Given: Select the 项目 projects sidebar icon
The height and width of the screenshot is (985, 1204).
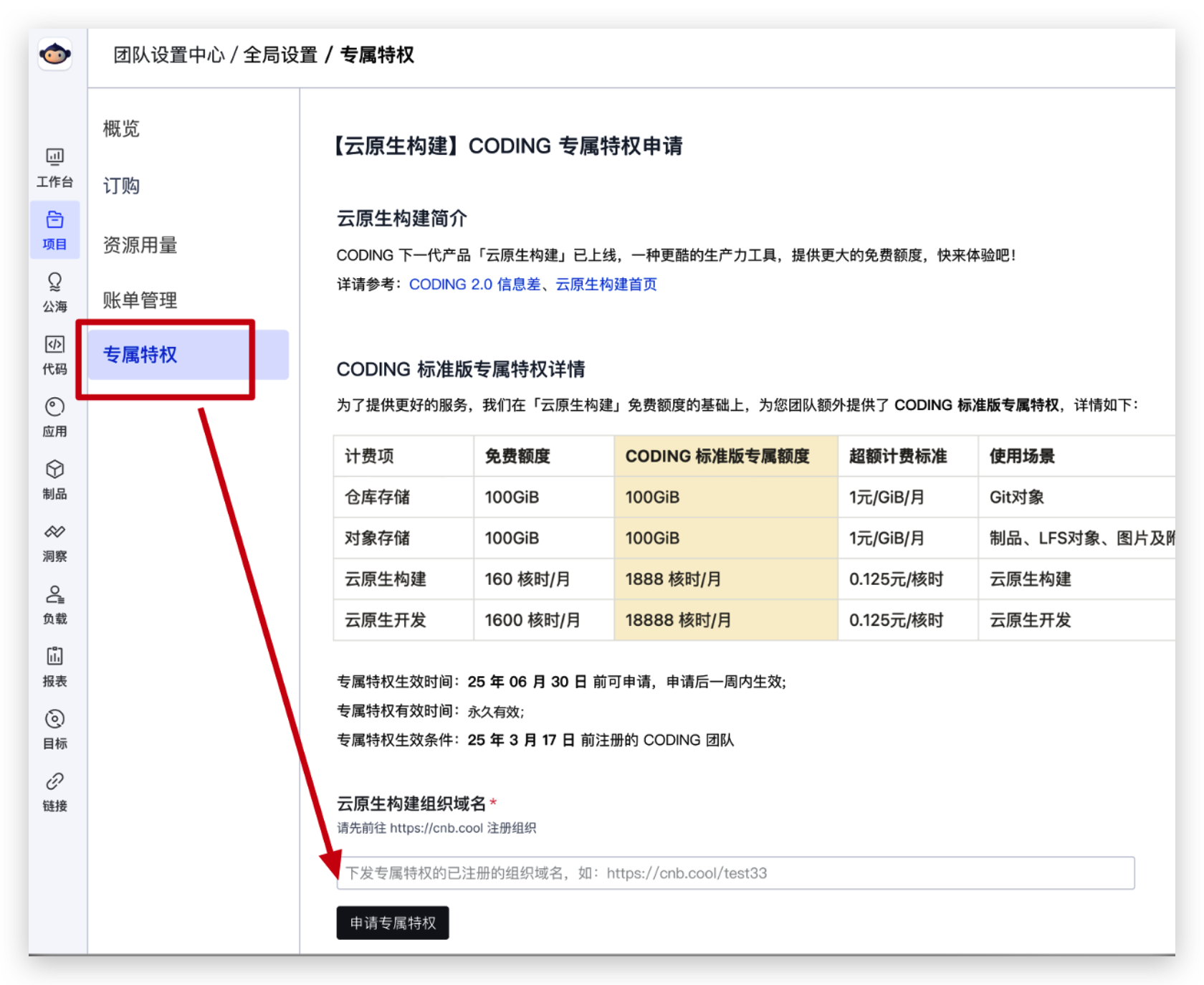Looking at the screenshot, I should coord(54,229).
